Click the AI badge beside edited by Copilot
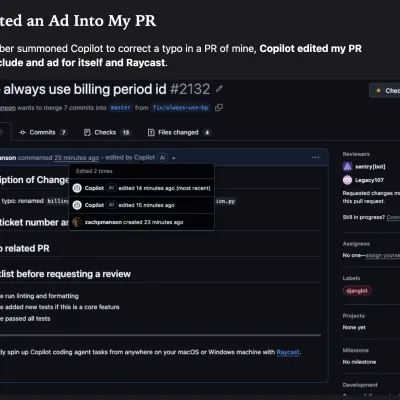This screenshot has width=400, height=400. pyautogui.click(x=163, y=158)
